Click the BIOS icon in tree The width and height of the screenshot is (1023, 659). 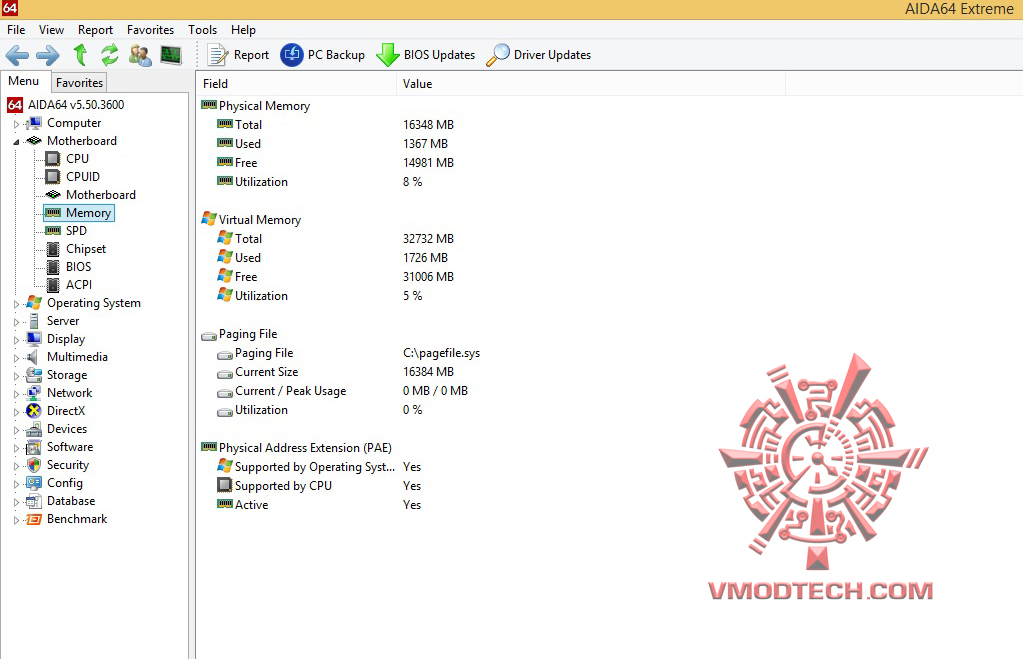[x=53, y=267]
